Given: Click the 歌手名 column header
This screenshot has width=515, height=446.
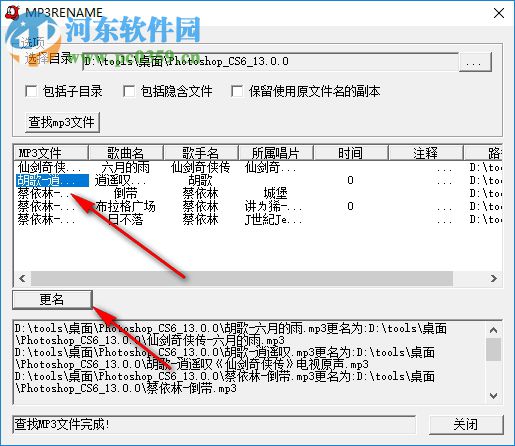Looking at the screenshot, I should 201,153.
